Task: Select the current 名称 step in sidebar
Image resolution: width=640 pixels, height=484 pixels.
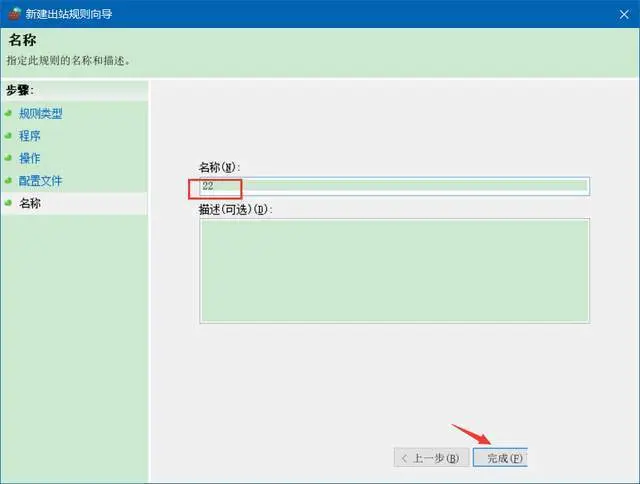Action: 30,204
